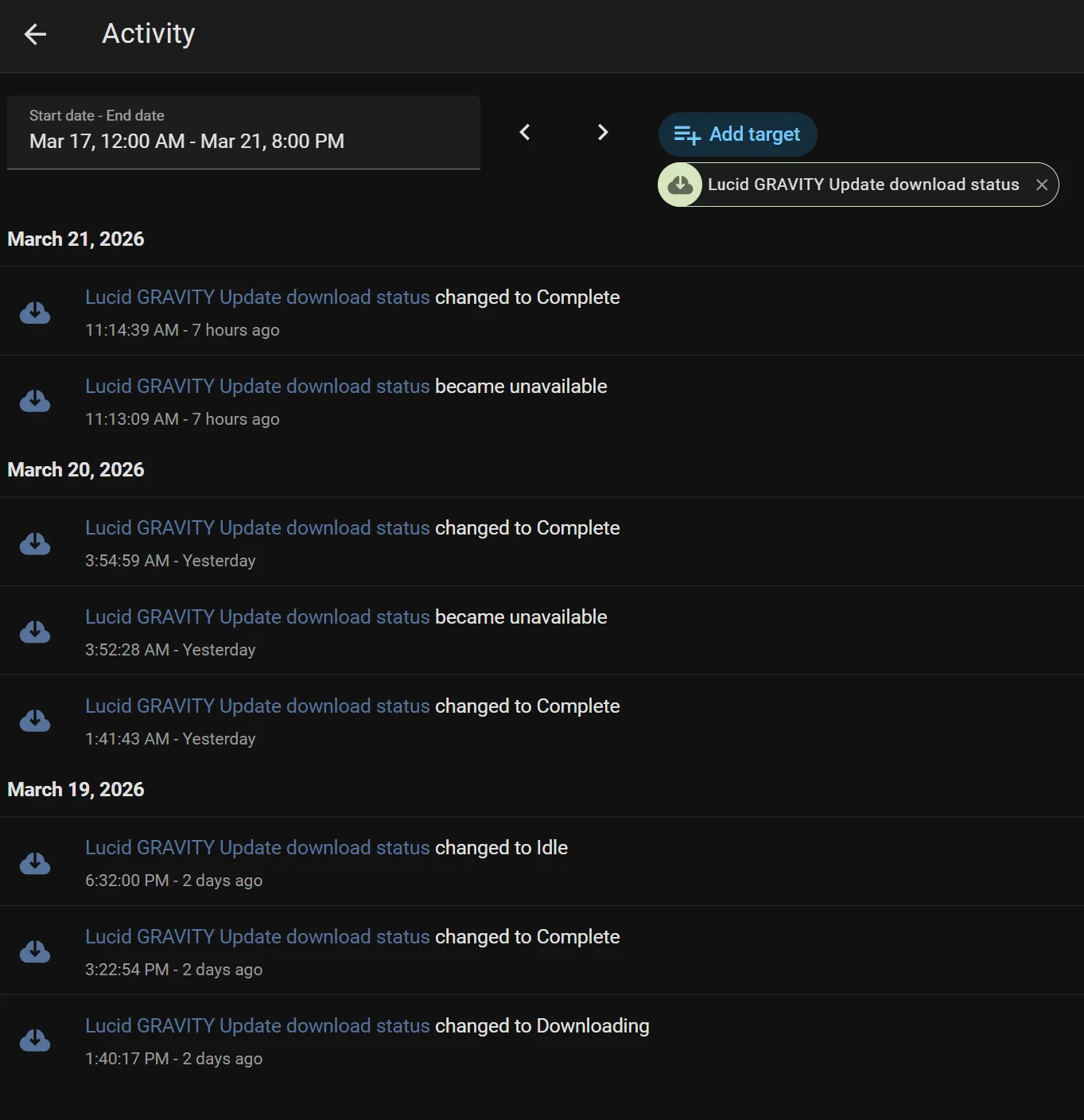The image size is (1084, 1120).
Task: Open entity link in the 3:22:54 PM entry
Action: [x=258, y=936]
